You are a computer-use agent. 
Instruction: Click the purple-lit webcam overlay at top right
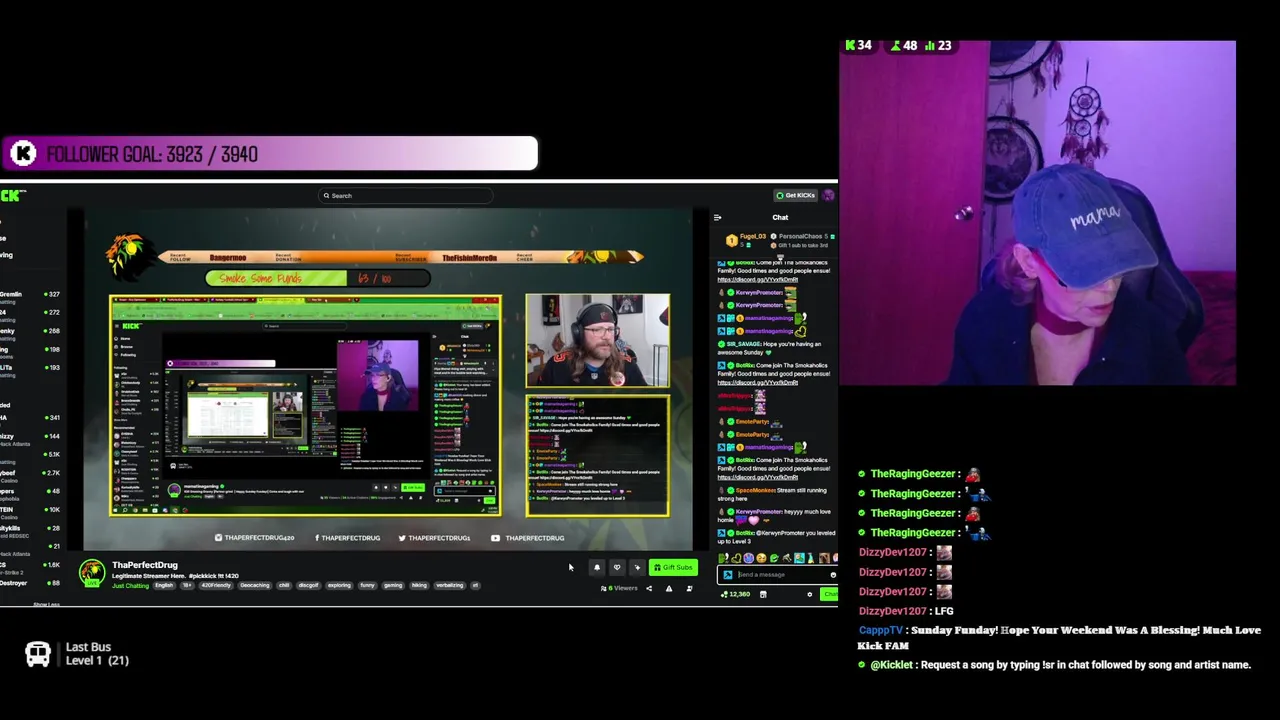(x=1038, y=213)
